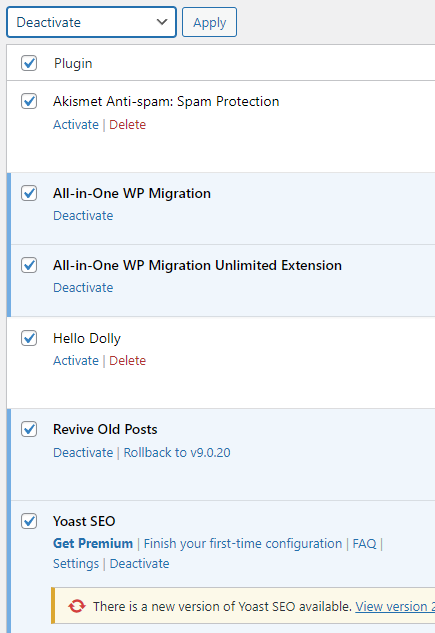Image resolution: width=435 pixels, height=633 pixels.
Task: Click the Apply button
Action: pyautogui.click(x=209, y=22)
